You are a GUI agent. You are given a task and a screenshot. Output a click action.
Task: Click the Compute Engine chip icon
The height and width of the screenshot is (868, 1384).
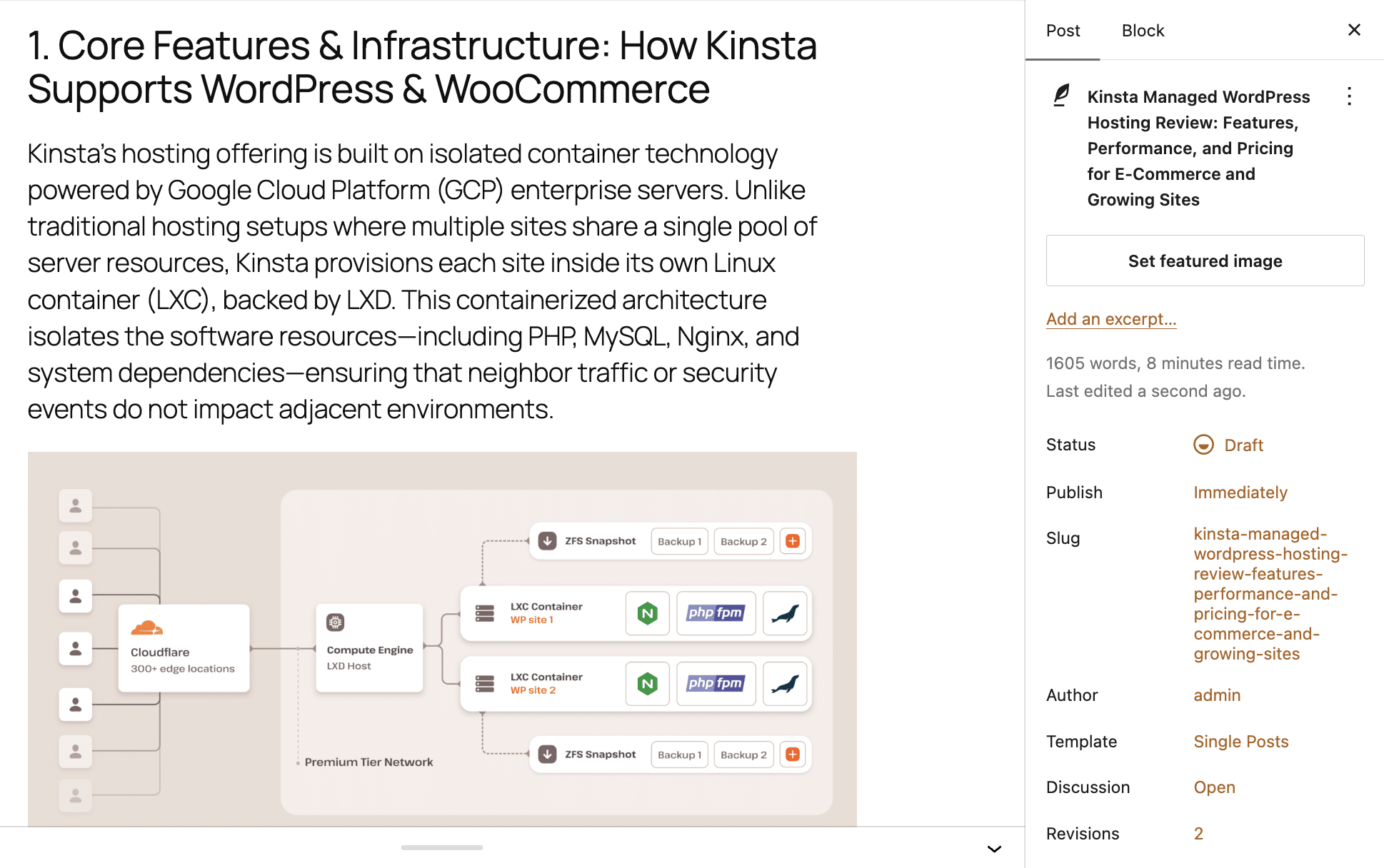pyautogui.click(x=336, y=622)
